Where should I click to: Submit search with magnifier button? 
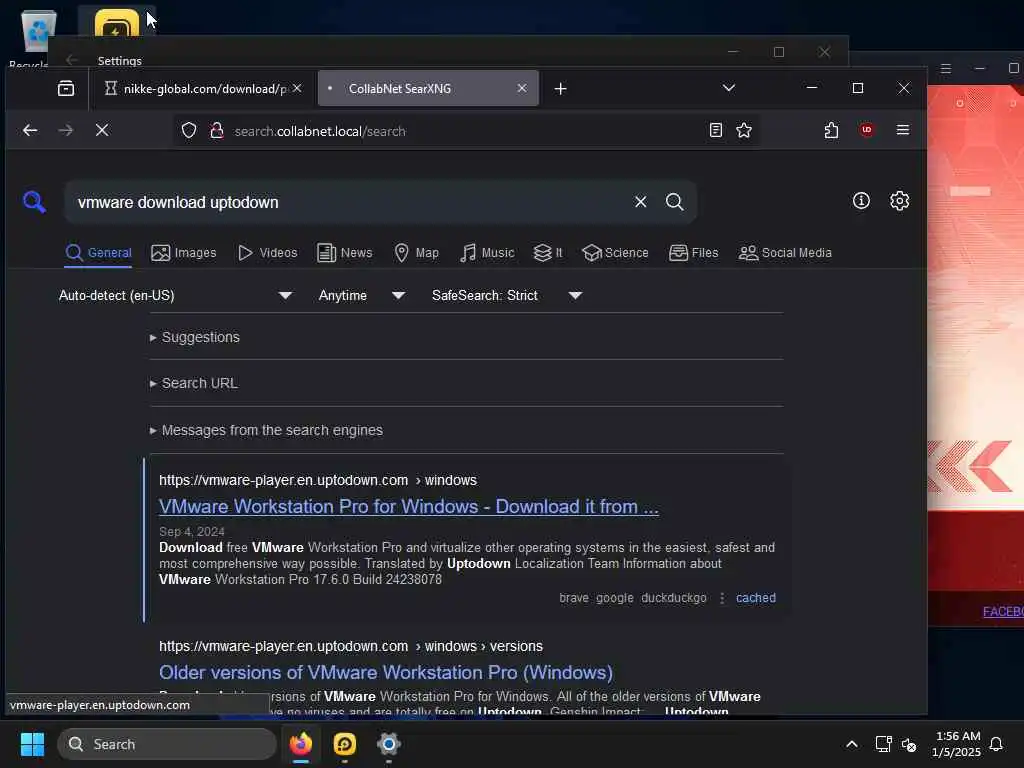click(675, 202)
